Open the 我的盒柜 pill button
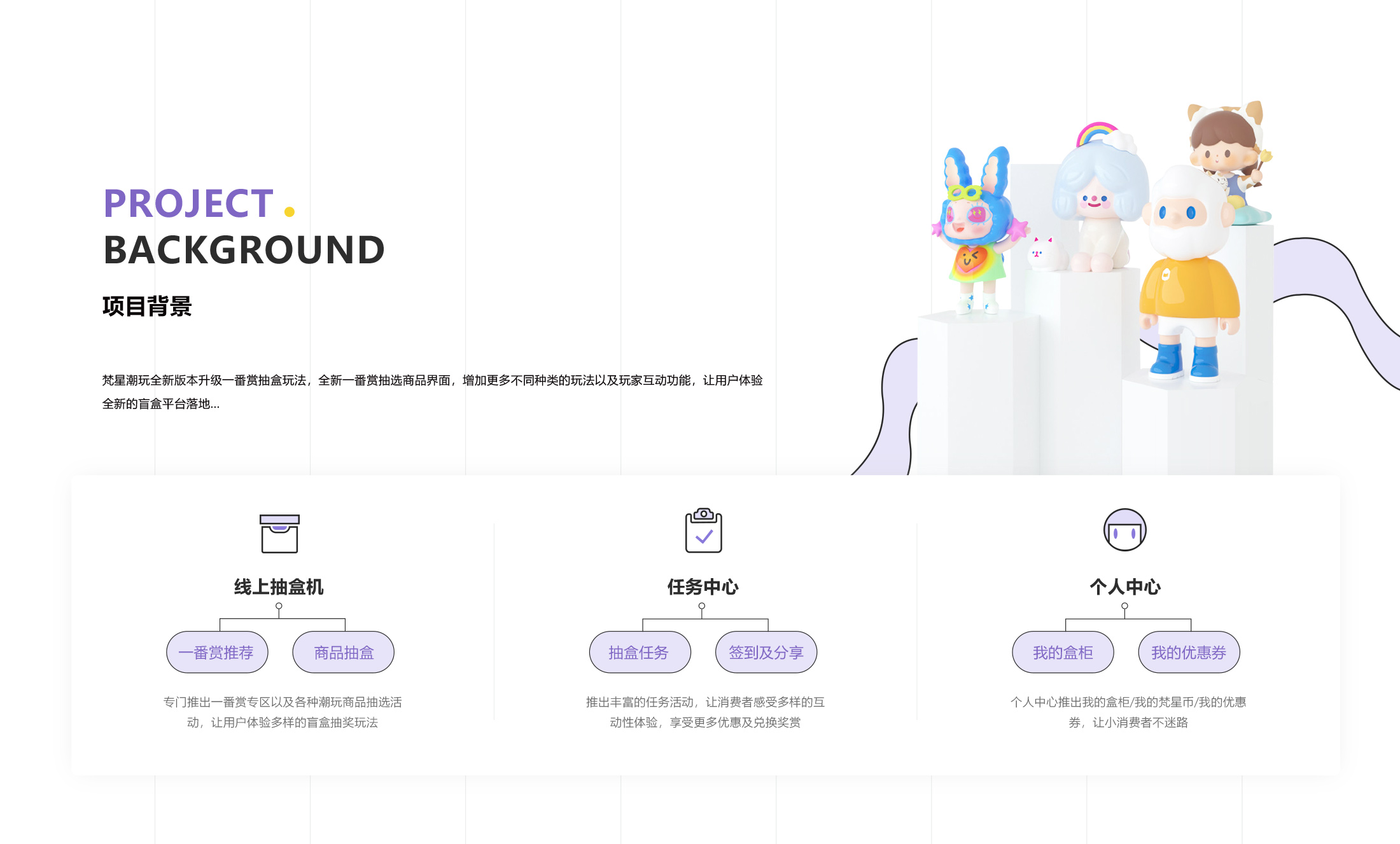 [x=1063, y=652]
